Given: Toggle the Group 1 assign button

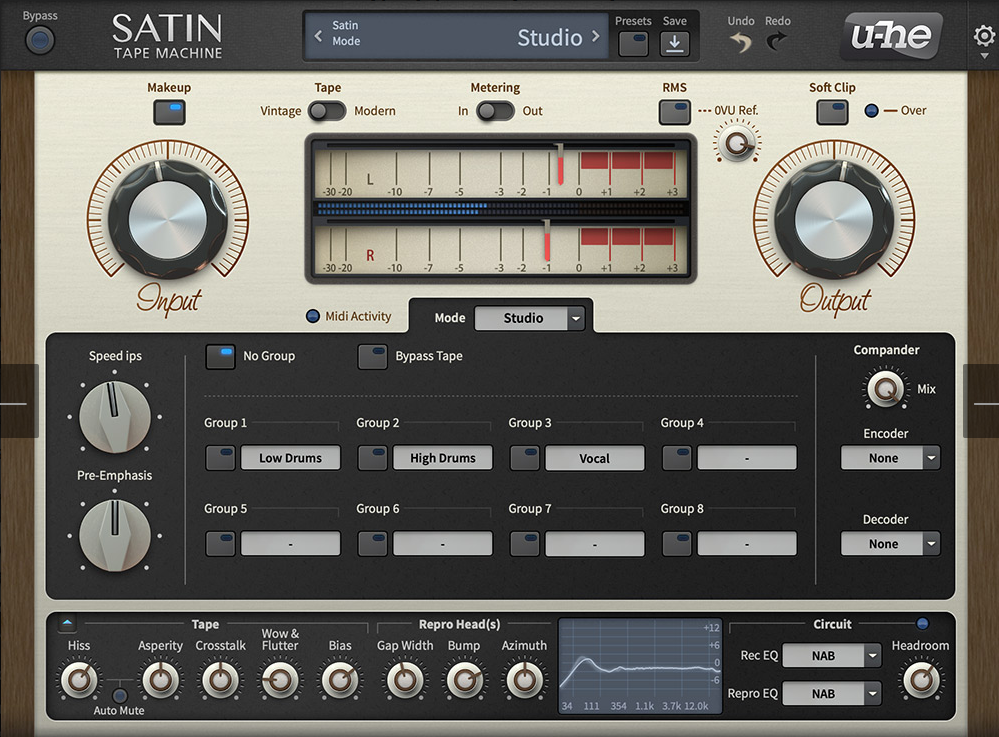Looking at the screenshot, I should click(220, 458).
